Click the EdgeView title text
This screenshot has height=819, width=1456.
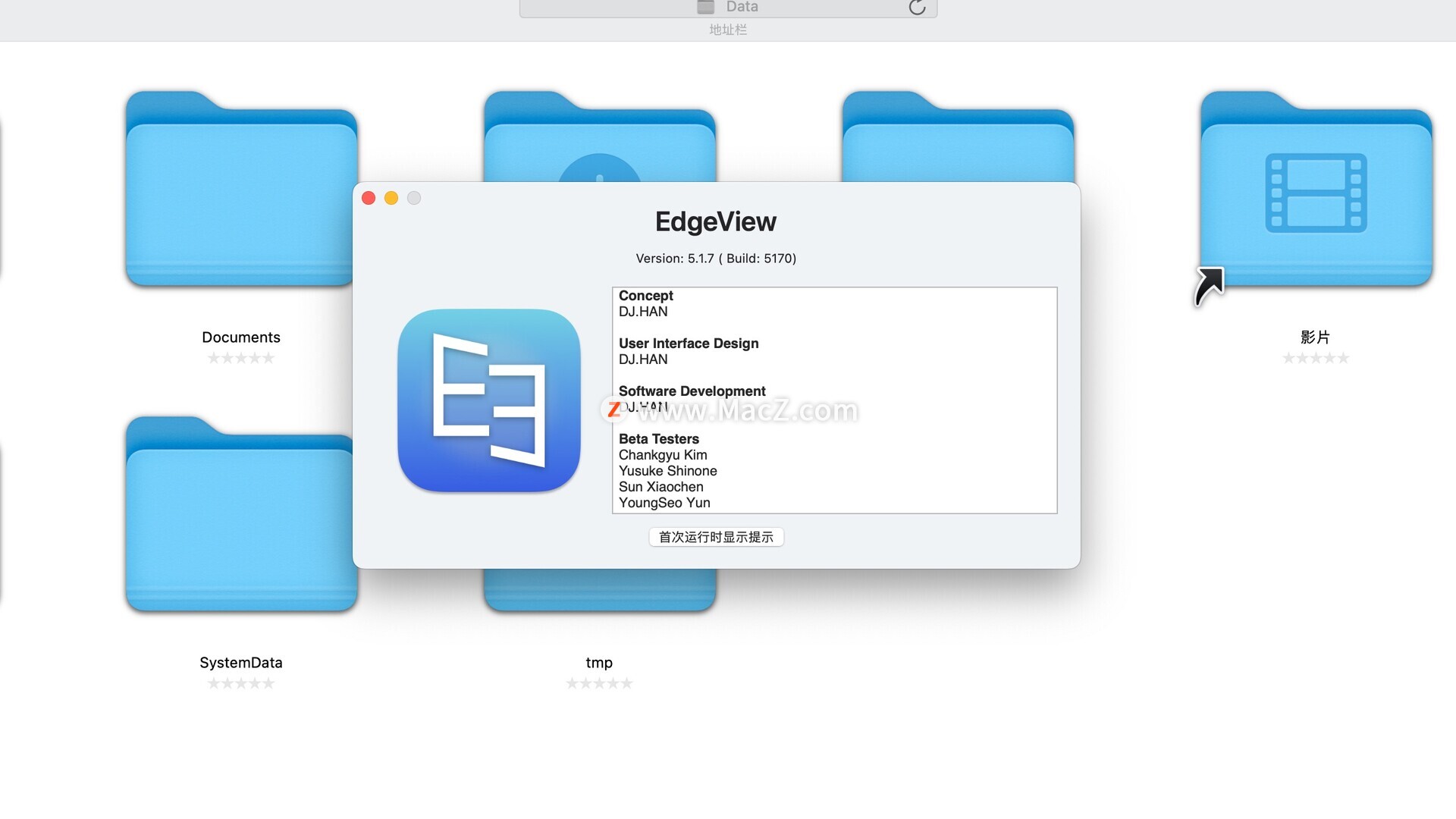tap(716, 221)
